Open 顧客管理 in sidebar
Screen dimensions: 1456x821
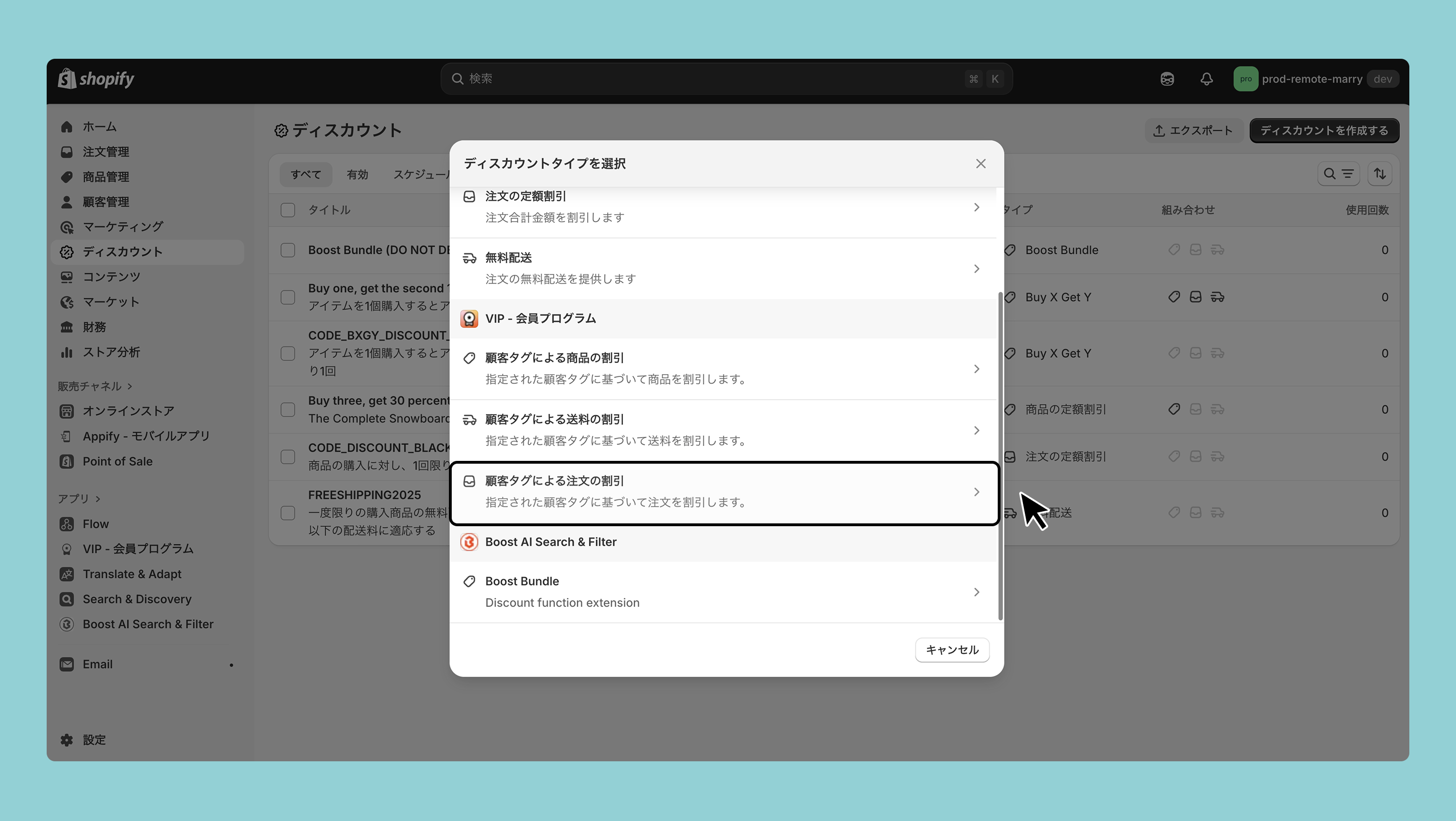click(x=147, y=202)
